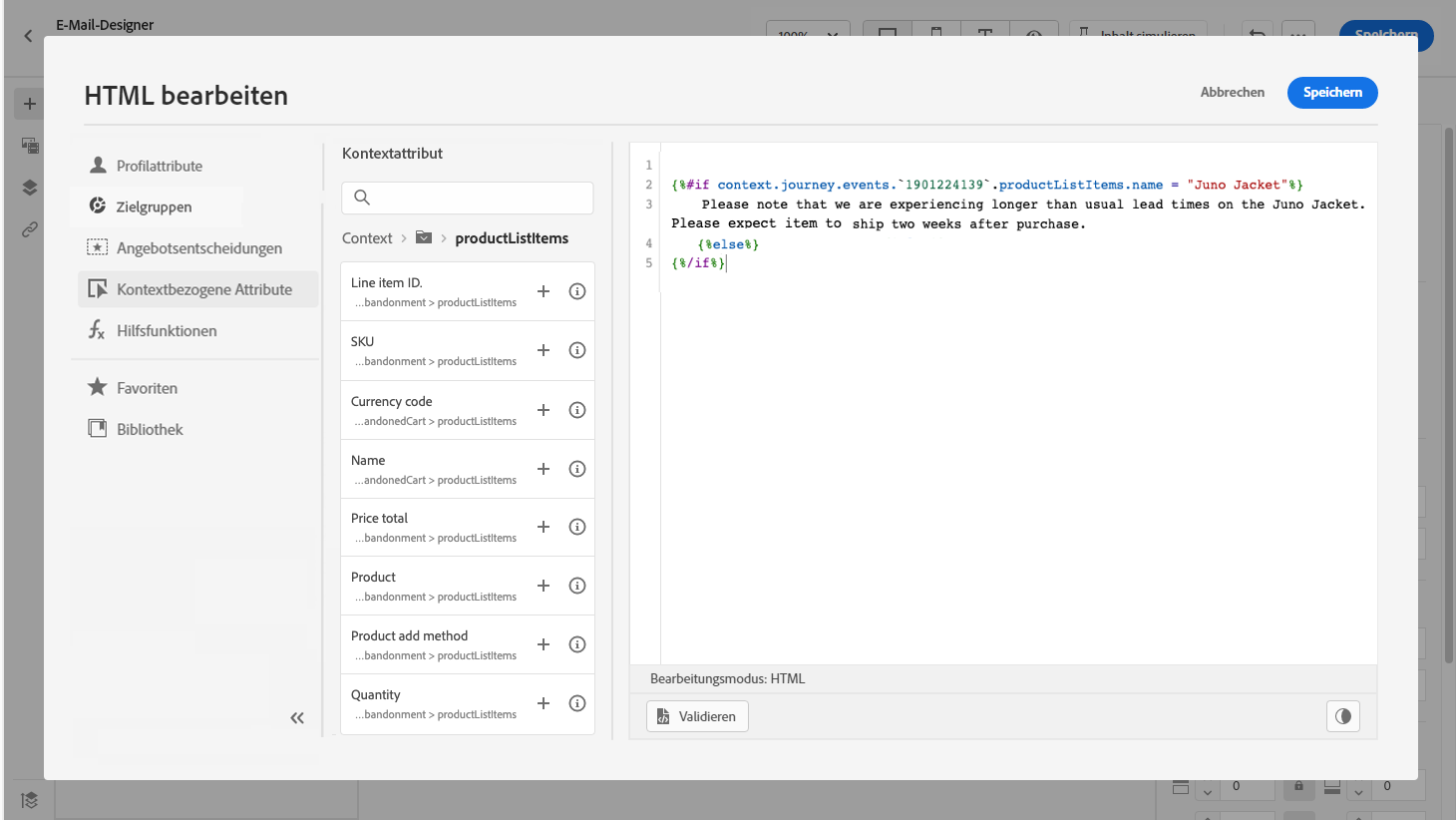Viewport: 1456px width, 820px height.
Task: Add the Quantity attribute
Action: click(544, 703)
